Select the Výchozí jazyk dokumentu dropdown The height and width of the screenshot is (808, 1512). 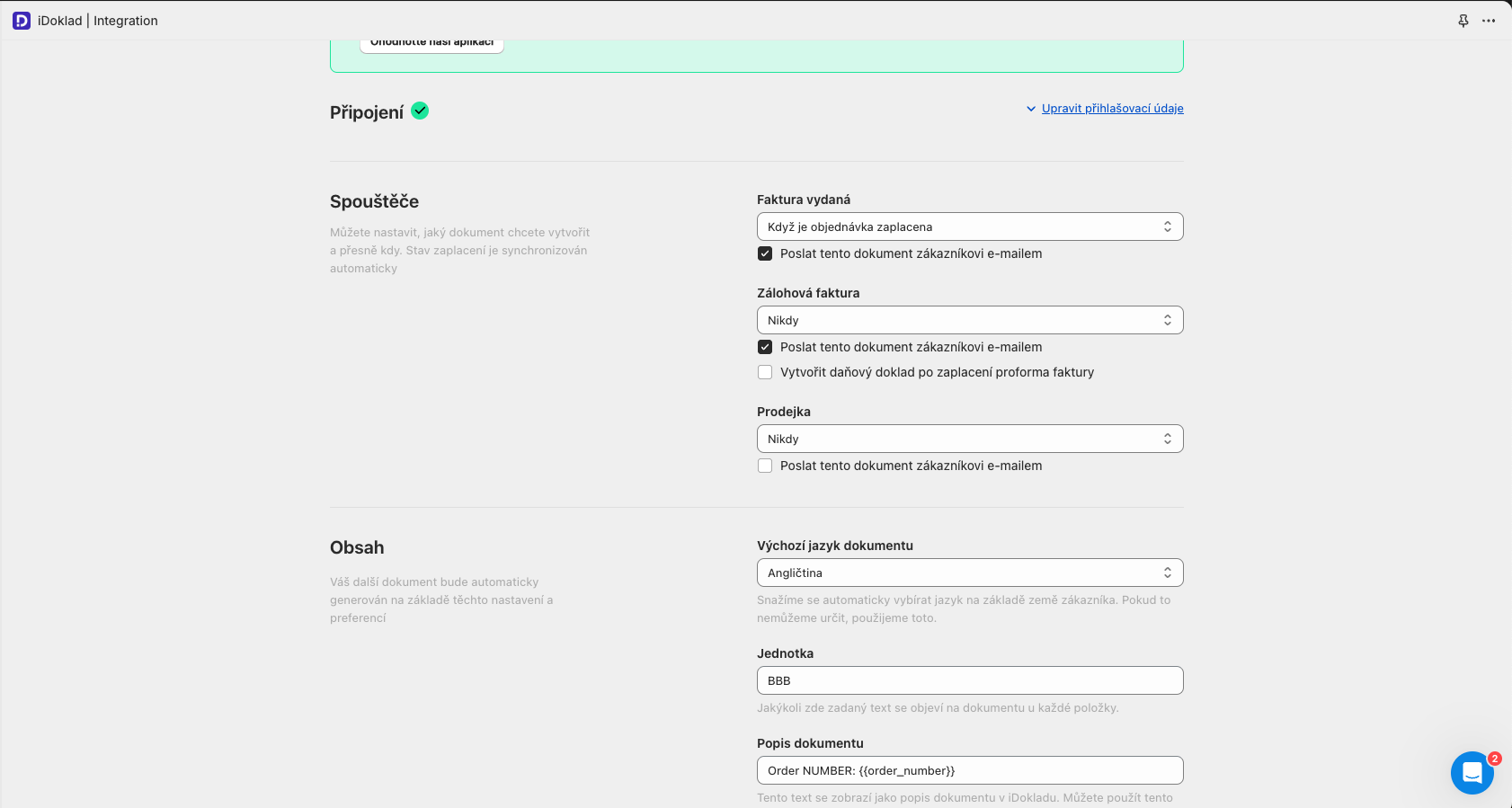coord(969,573)
